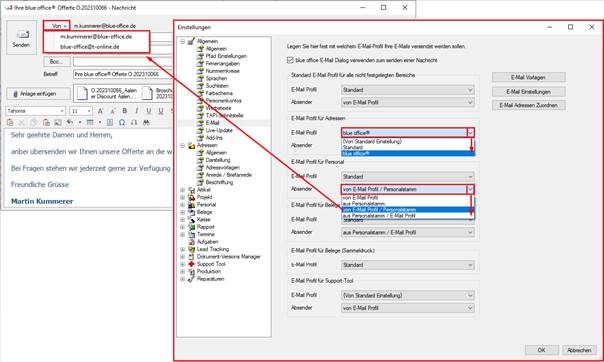
Task: Open the font size 11 dropdown
Action: pos(89,111)
